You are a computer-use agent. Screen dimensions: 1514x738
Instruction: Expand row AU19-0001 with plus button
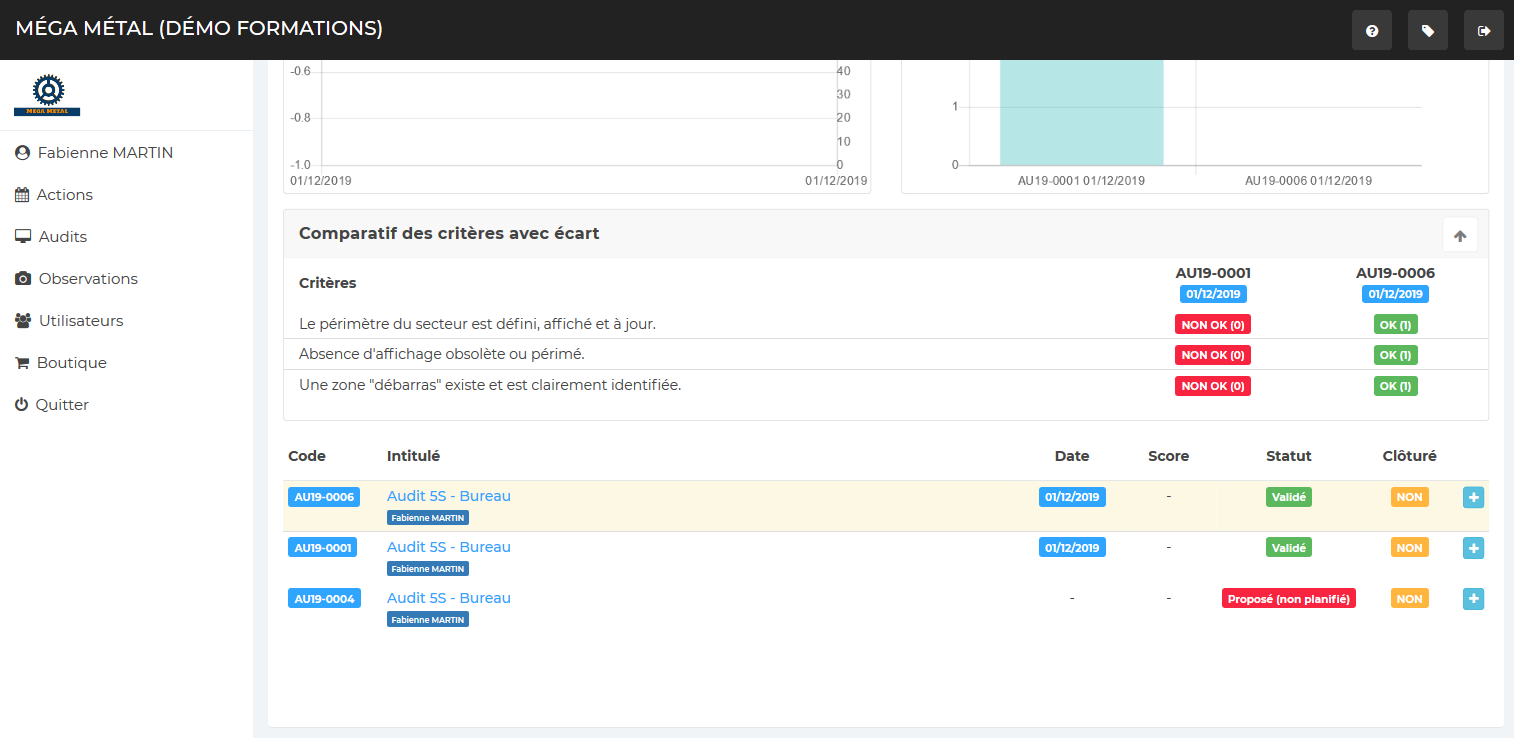1473,548
